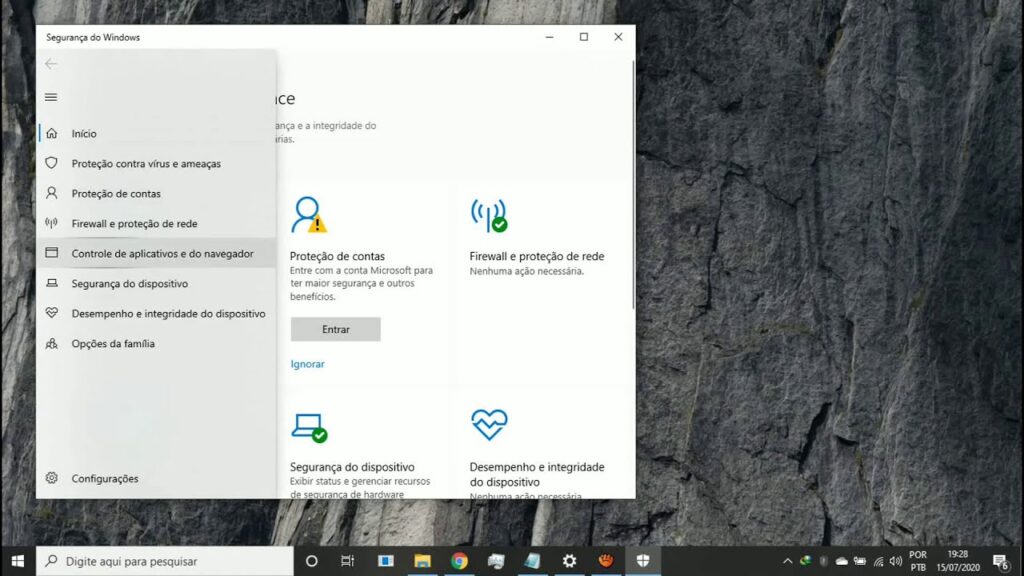Launch Google Chrome from taskbar

(x=459, y=561)
